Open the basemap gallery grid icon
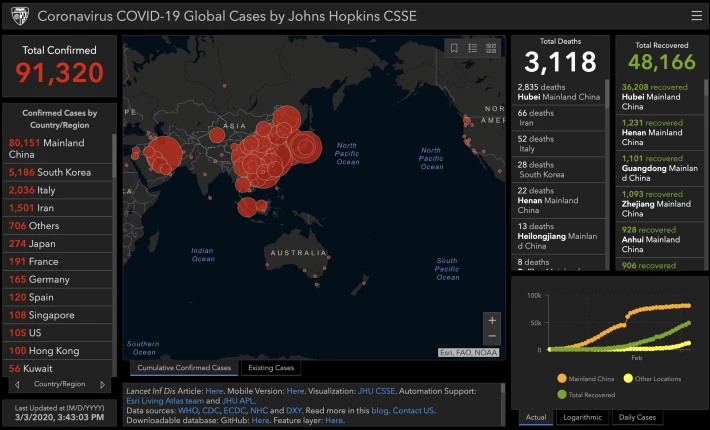710x430 pixels. click(491, 48)
